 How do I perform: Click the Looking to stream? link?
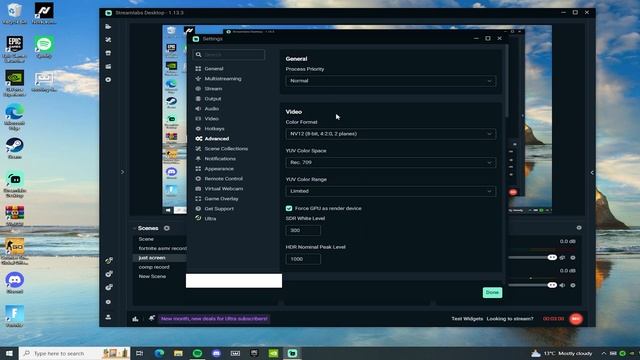(510, 319)
